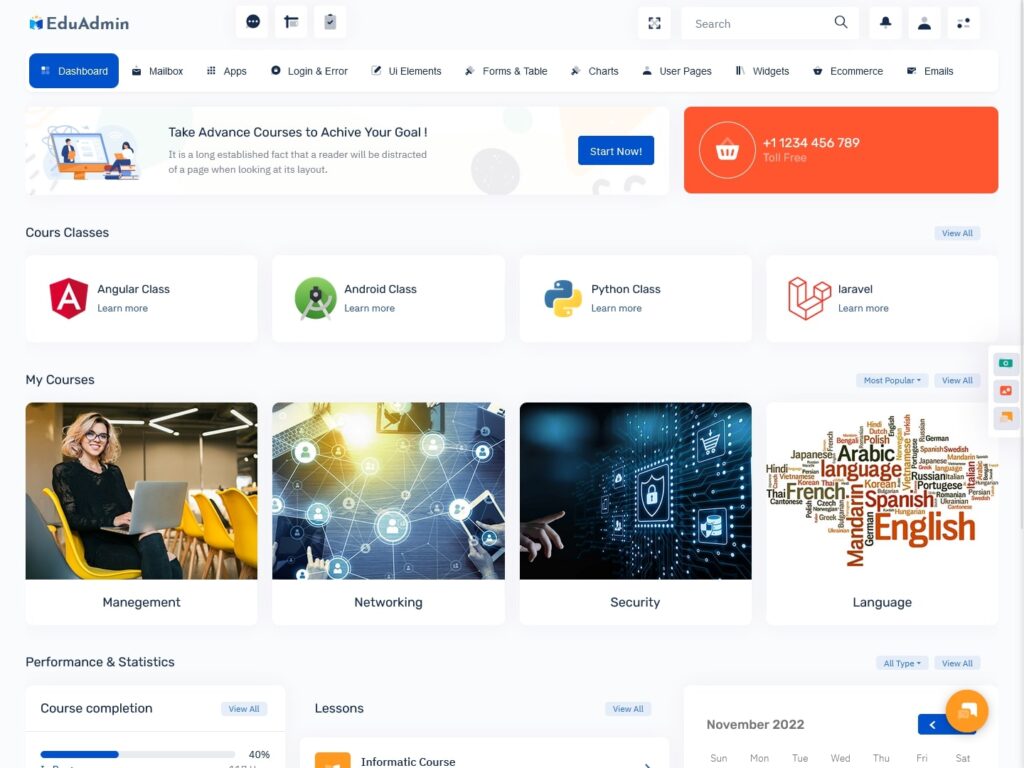Image resolution: width=1024 pixels, height=768 pixels.
Task: Open notifications via the bell icon
Action: point(885,22)
